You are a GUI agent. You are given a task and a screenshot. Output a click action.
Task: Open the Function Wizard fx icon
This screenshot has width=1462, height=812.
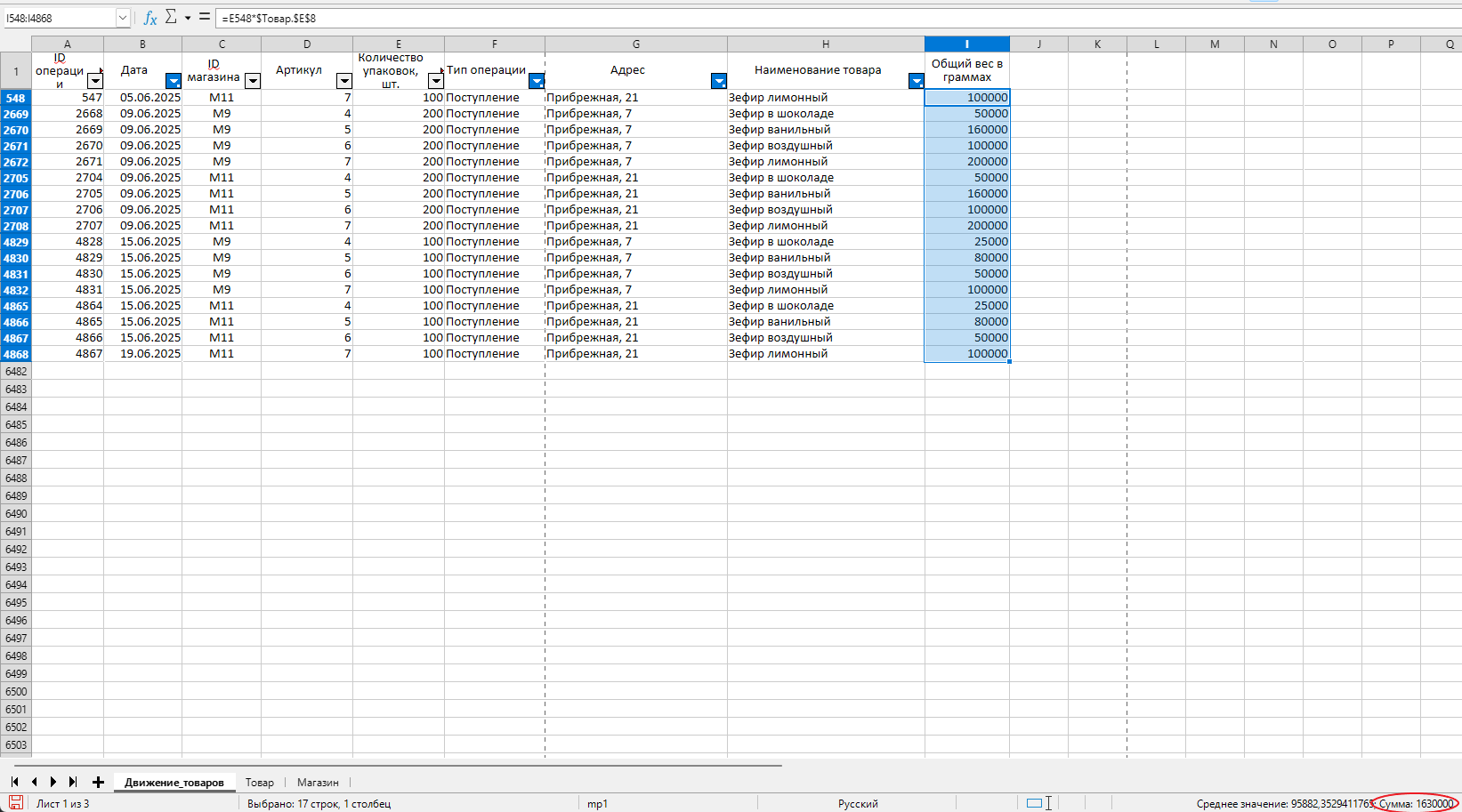pyautogui.click(x=150, y=18)
